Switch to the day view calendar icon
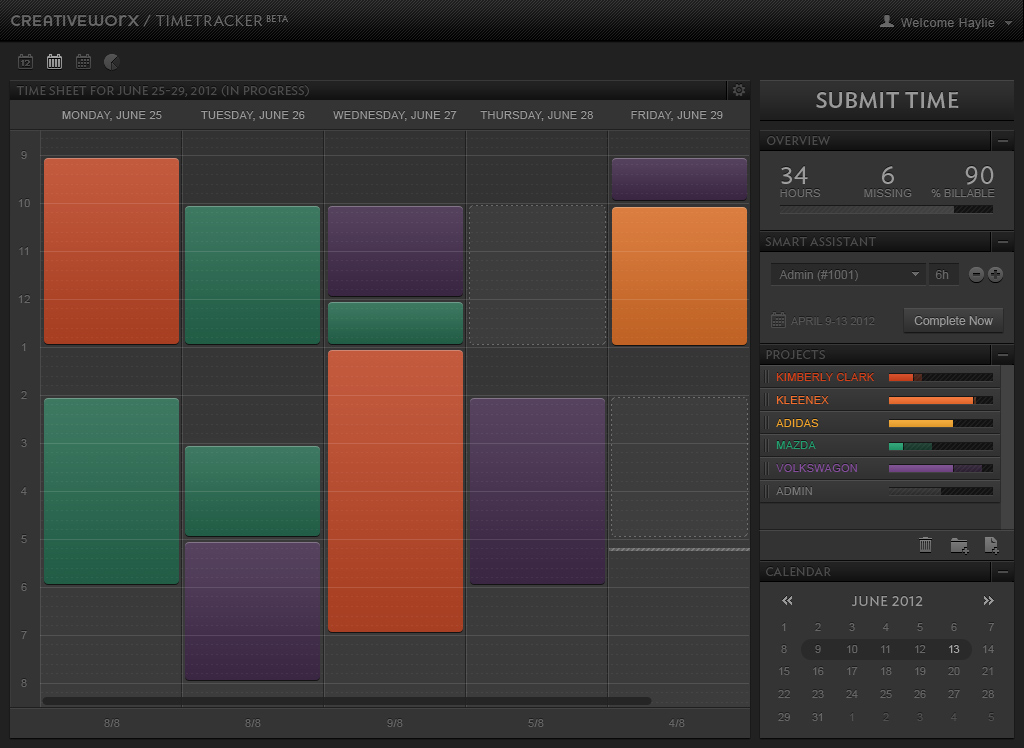This screenshot has height=748, width=1024. (x=25, y=61)
